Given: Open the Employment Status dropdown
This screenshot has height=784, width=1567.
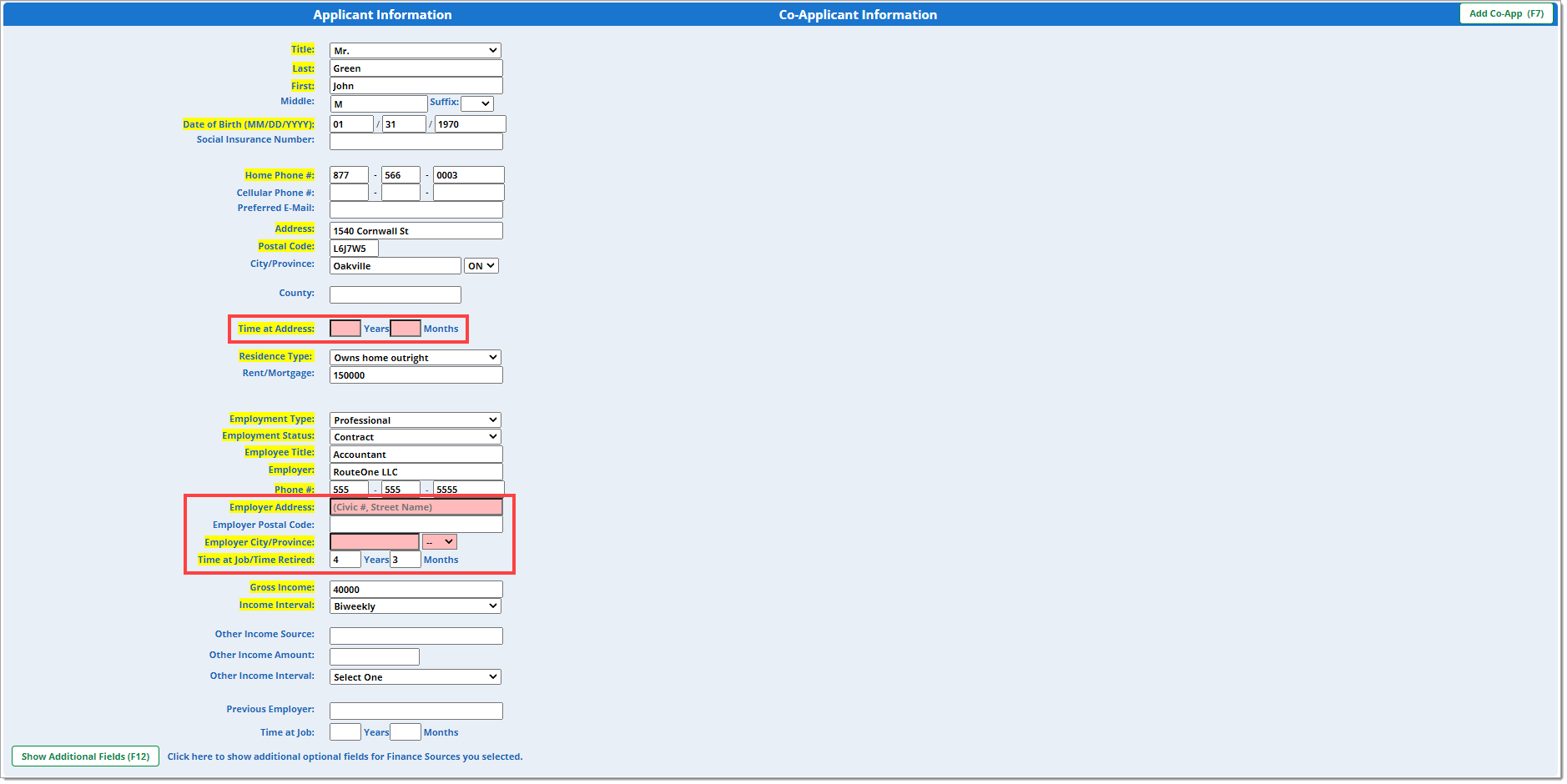Looking at the screenshot, I should [x=415, y=437].
